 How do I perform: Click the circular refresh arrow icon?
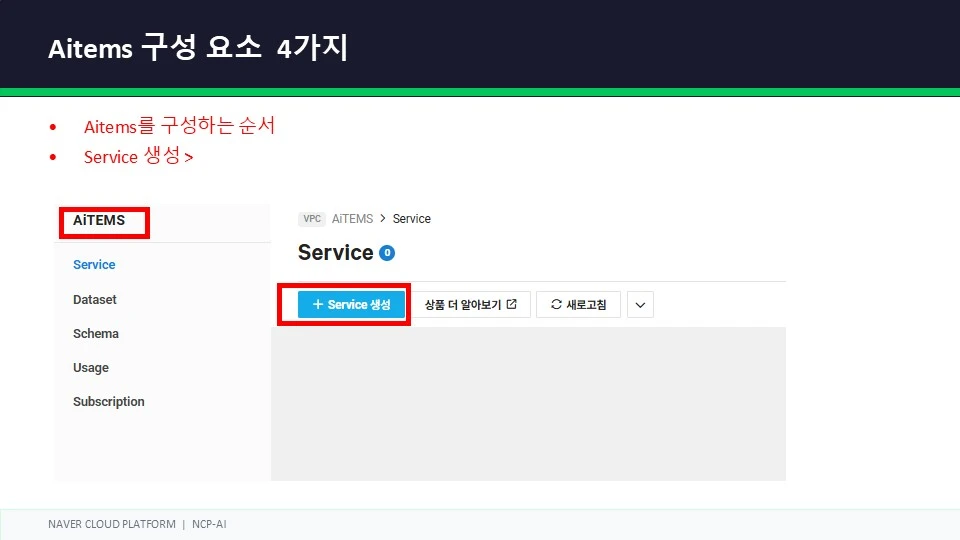[x=556, y=304]
